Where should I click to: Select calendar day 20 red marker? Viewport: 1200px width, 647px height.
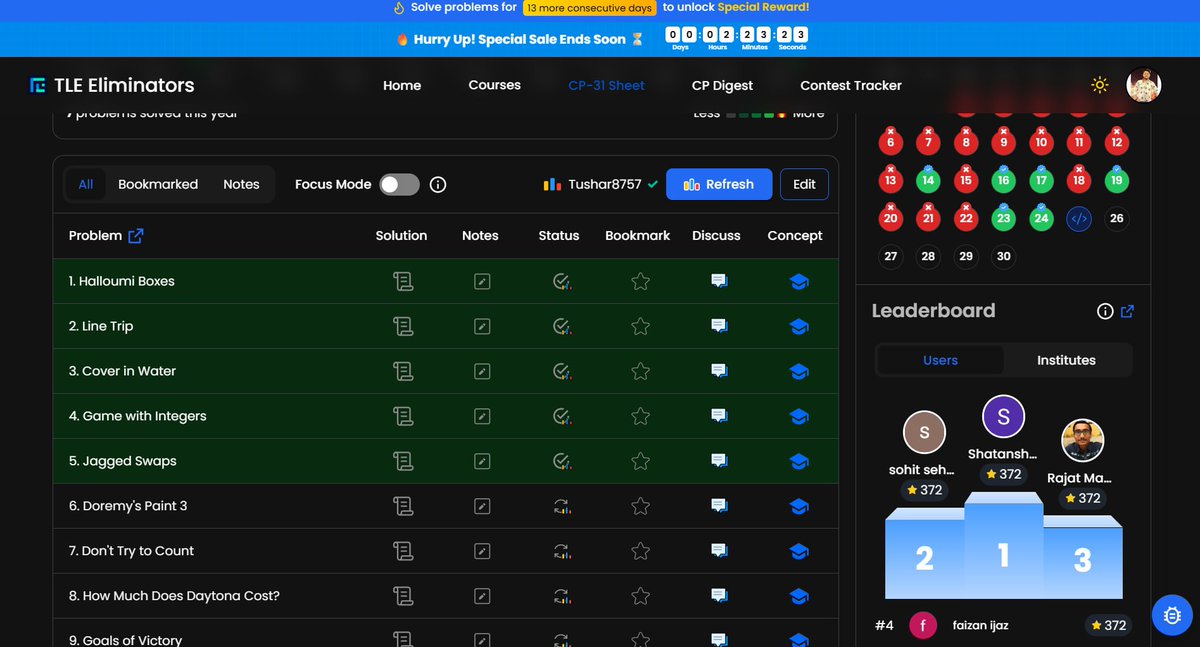pos(890,217)
